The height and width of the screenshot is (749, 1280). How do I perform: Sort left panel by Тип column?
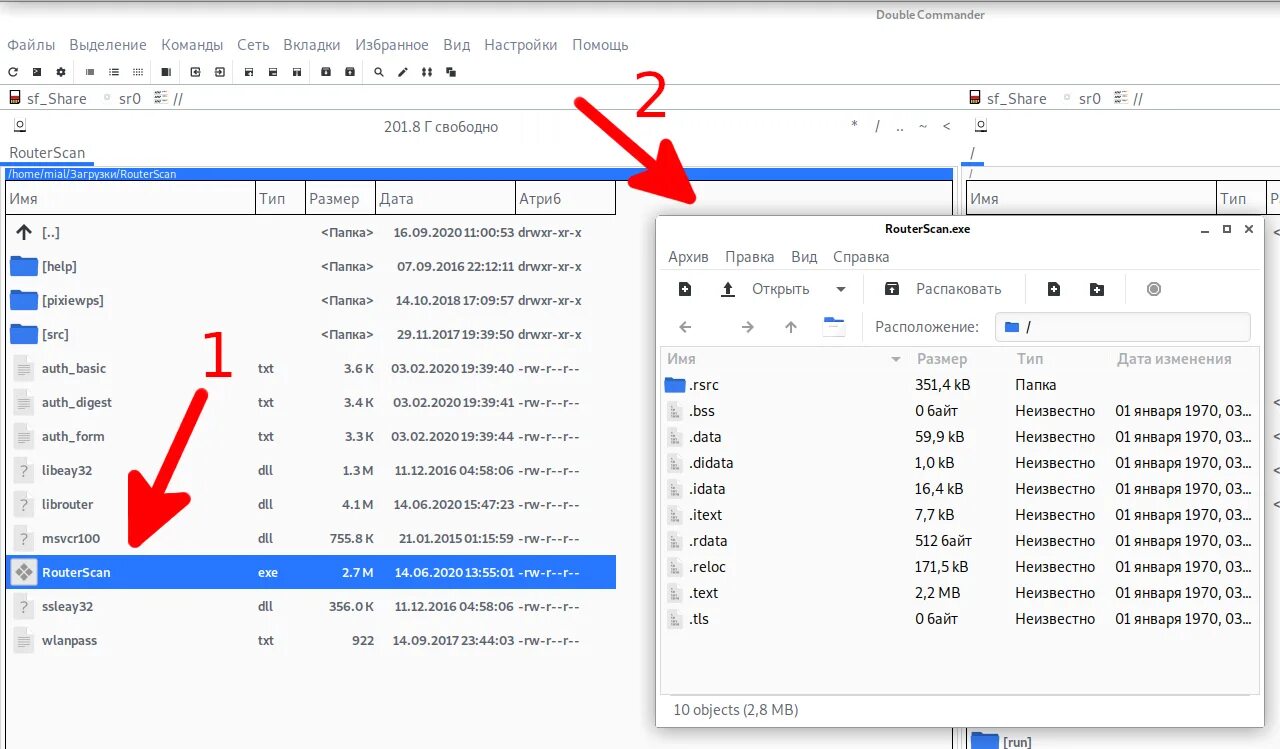point(280,198)
